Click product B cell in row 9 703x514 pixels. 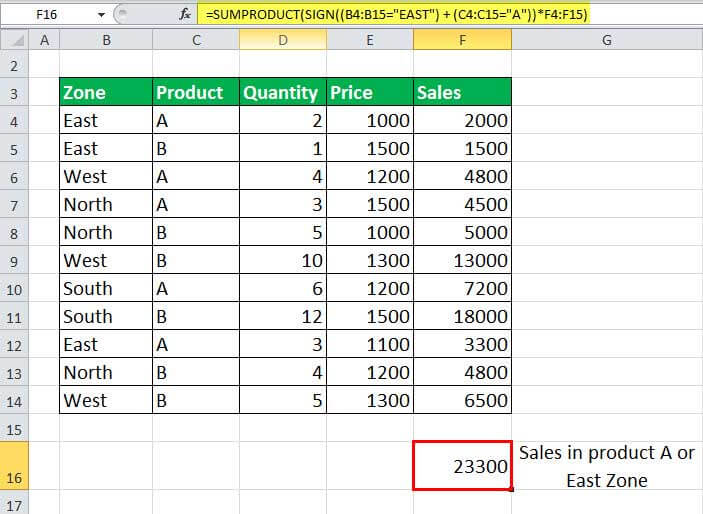pos(196,260)
